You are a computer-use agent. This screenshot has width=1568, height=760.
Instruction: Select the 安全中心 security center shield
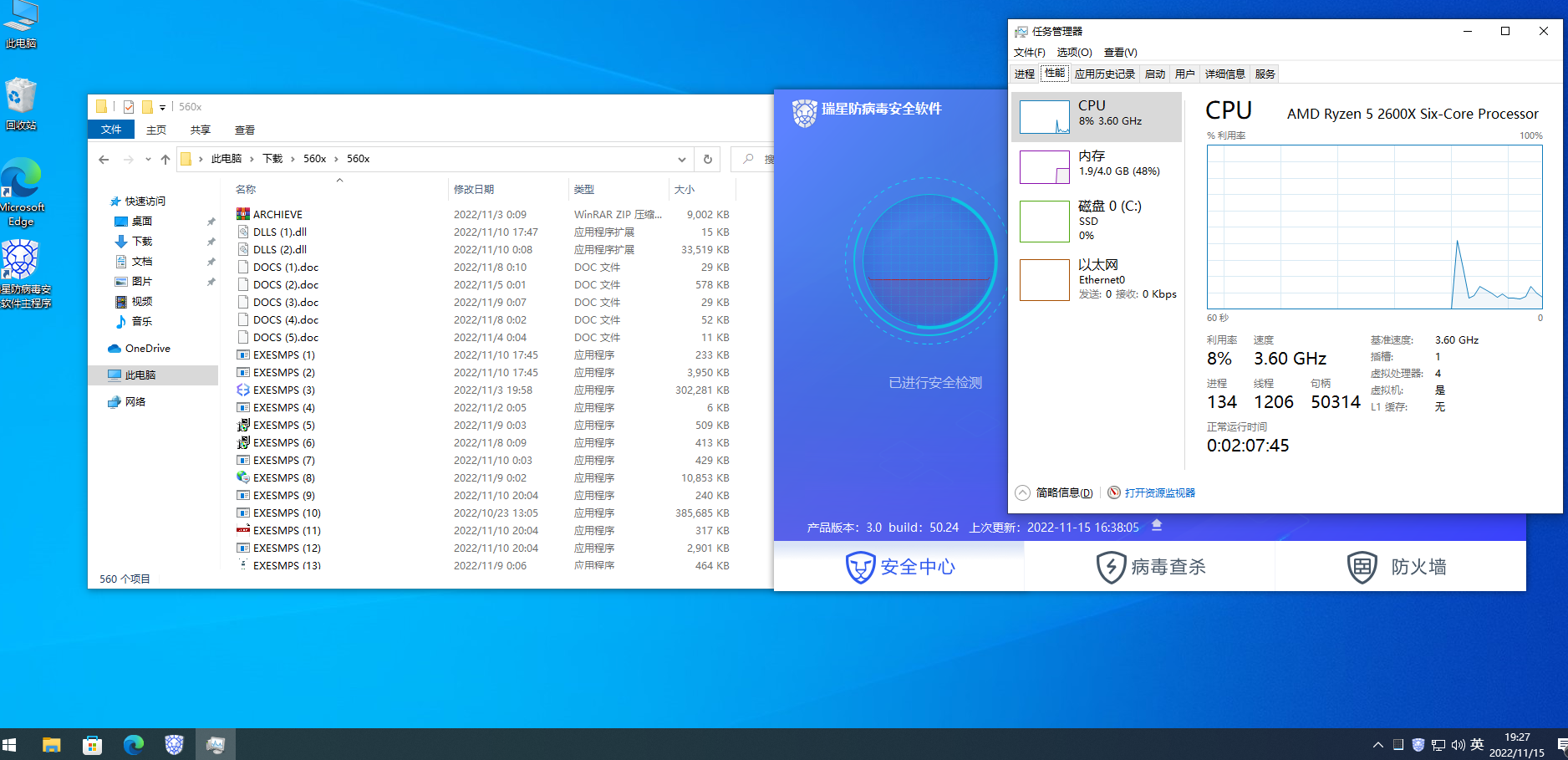coord(860,567)
